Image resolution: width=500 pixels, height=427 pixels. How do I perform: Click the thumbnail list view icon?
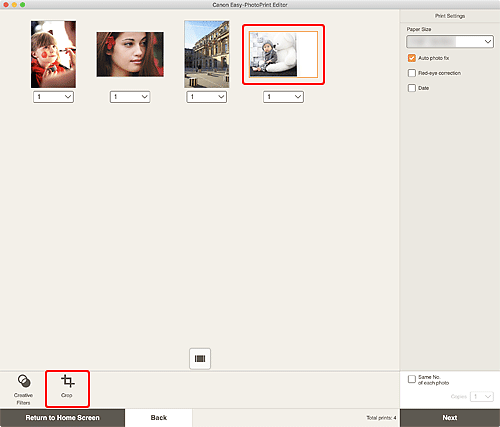click(200, 359)
